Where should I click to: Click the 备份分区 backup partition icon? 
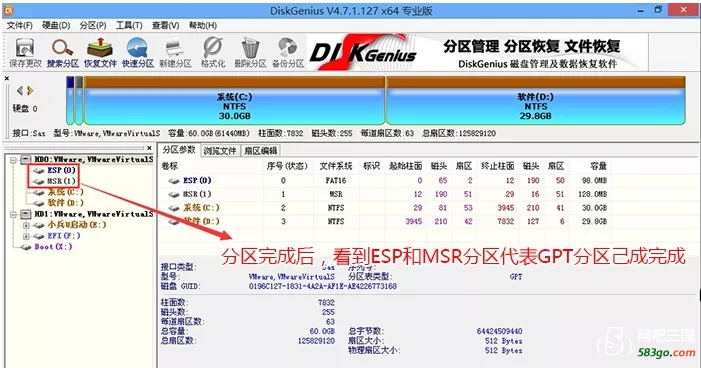(288, 53)
